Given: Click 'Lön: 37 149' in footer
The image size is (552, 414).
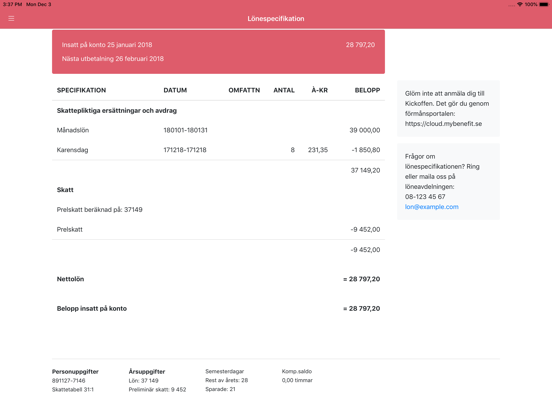Looking at the screenshot, I should point(144,381).
